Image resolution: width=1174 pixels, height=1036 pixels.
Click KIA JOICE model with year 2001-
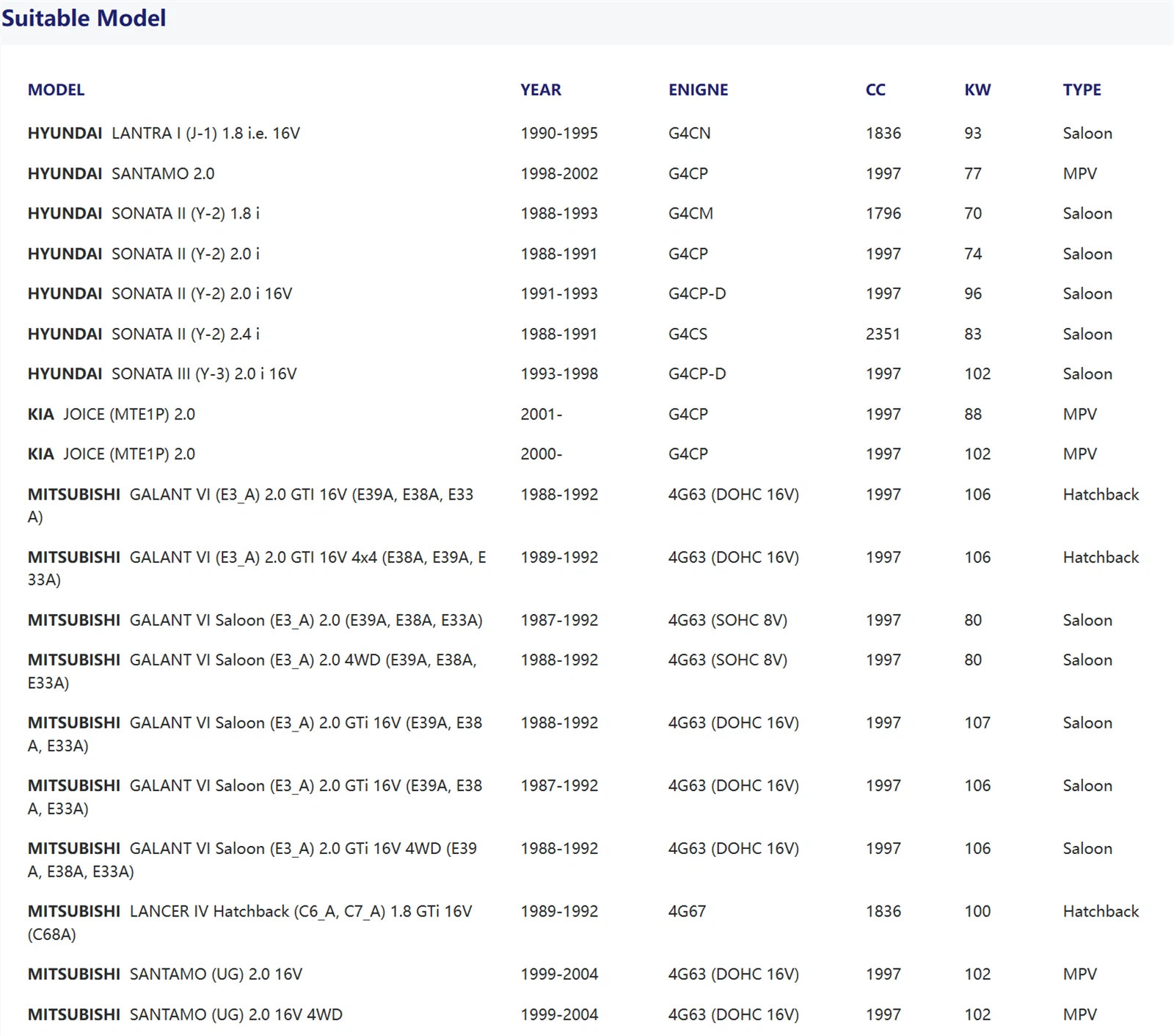coord(112,414)
